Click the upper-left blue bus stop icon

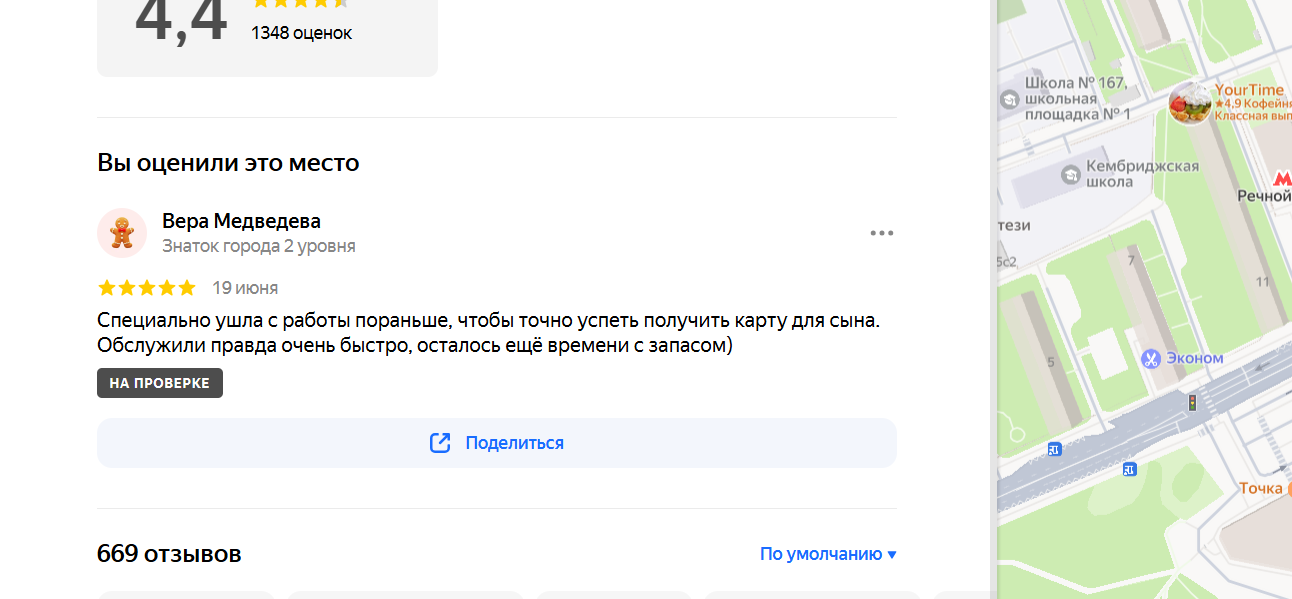tap(1054, 449)
